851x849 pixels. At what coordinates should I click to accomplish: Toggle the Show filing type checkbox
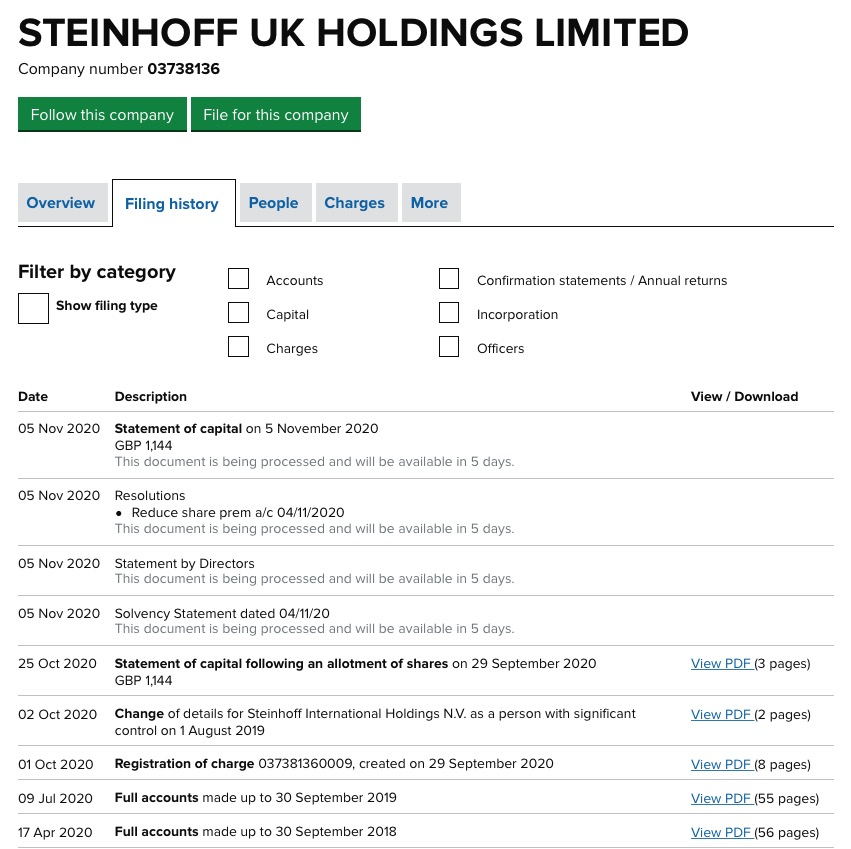tap(33, 309)
